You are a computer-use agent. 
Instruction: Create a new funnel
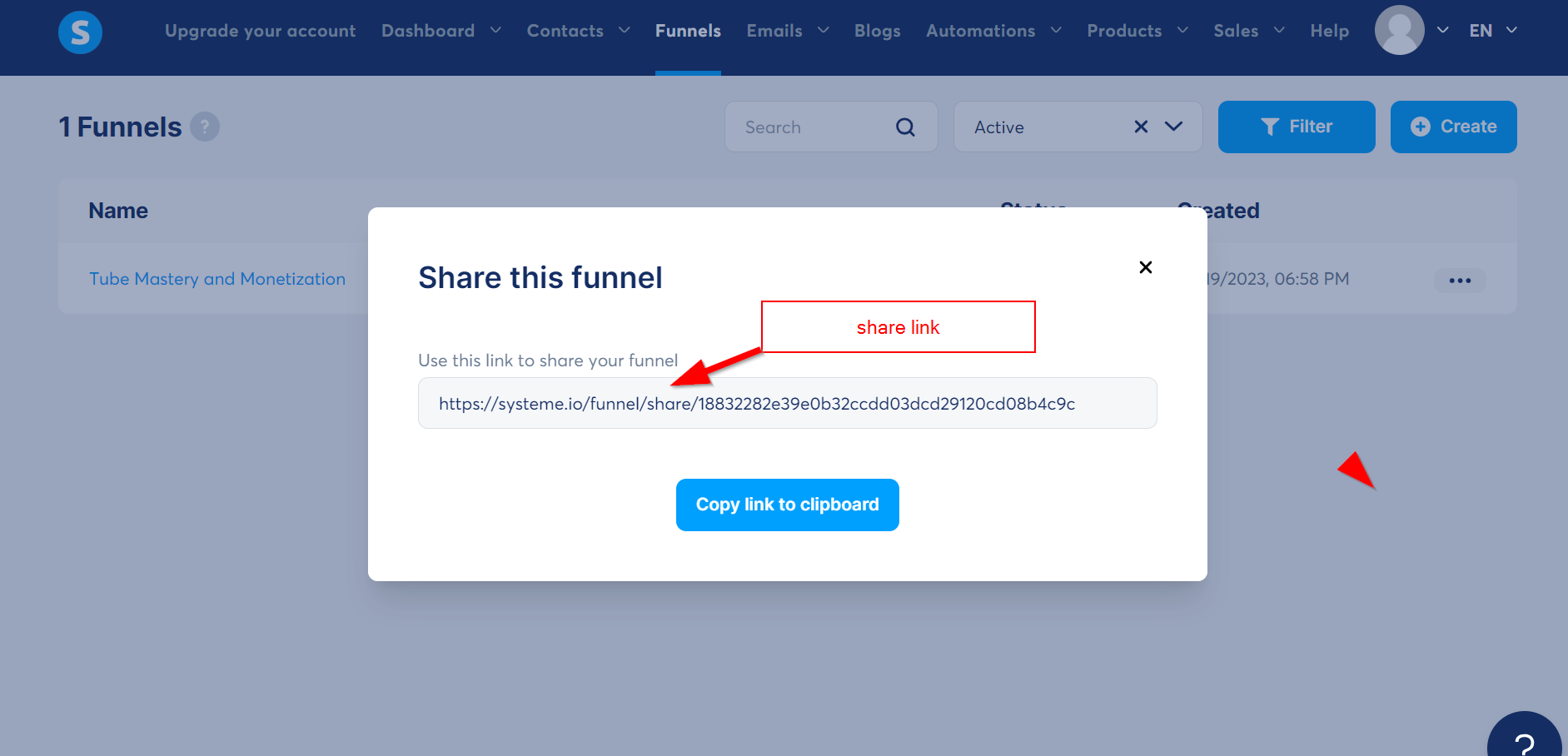tap(1453, 127)
